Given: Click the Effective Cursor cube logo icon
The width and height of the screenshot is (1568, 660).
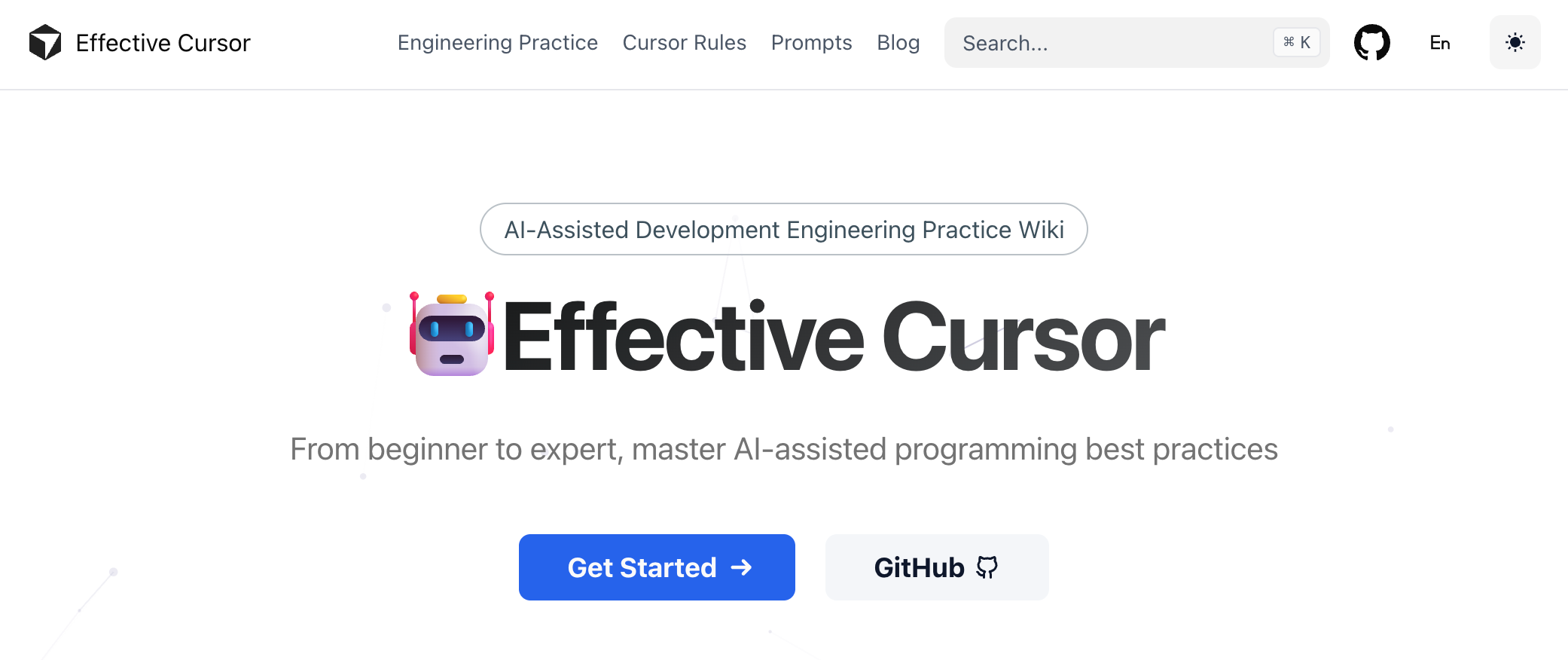Looking at the screenshot, I should click(x=45, y=42).
